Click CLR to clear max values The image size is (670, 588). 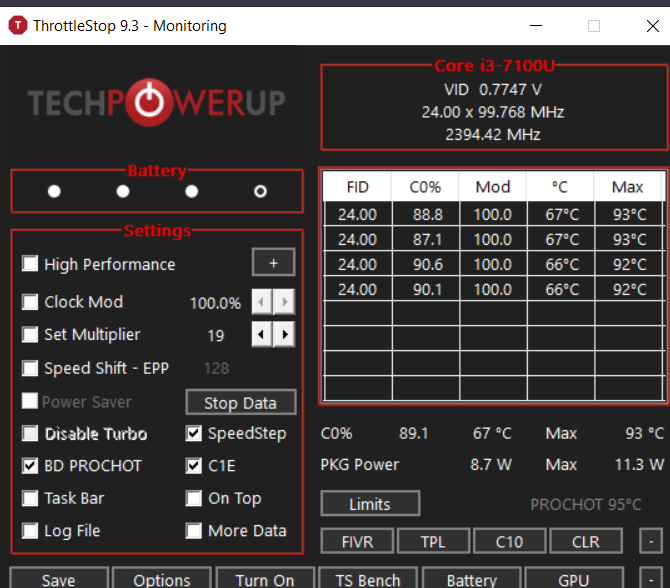(x=585, y=541)
